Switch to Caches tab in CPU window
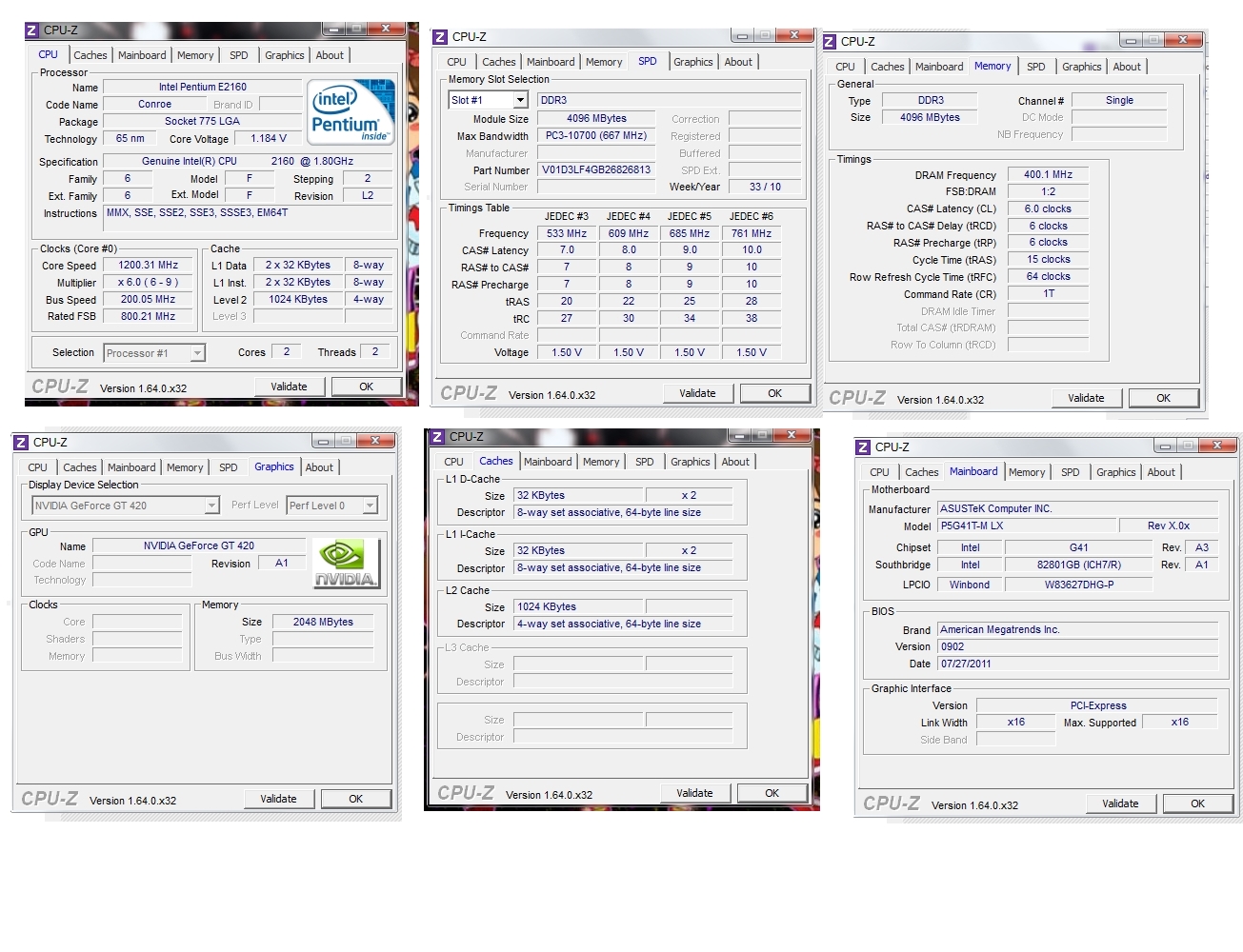Viewport: 1243px width, 952px height. pos(90,55)
